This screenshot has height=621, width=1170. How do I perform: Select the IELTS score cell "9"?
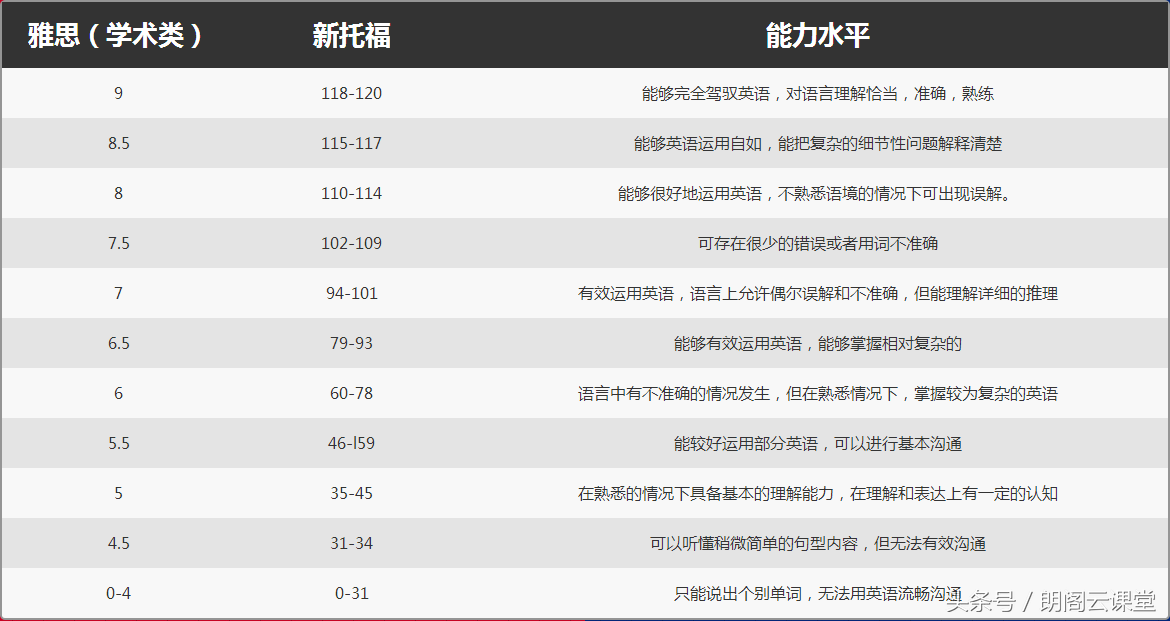(119, 93)
